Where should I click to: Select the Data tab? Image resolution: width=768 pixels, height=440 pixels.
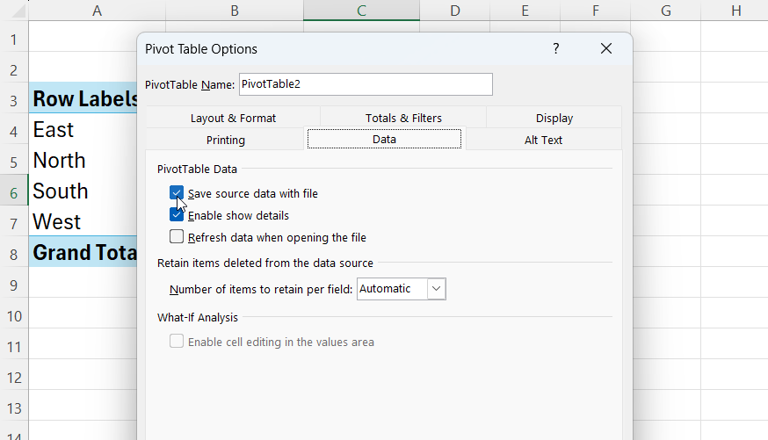pyautogui.click(x=384, y=139)
